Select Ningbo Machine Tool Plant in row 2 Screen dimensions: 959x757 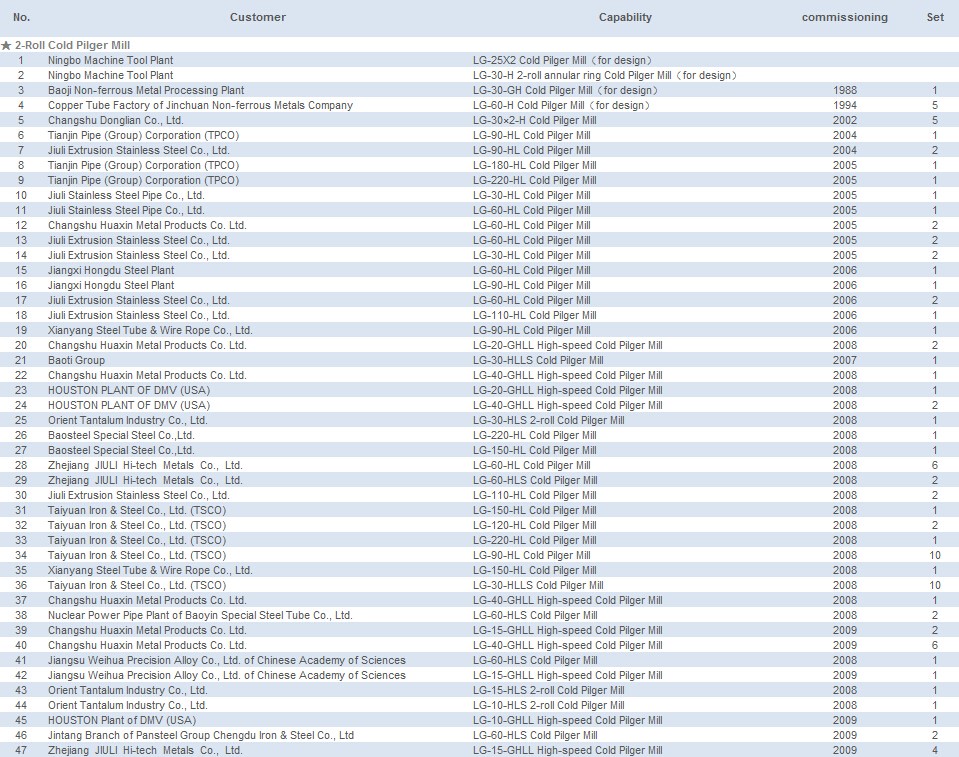coord(111,75)
